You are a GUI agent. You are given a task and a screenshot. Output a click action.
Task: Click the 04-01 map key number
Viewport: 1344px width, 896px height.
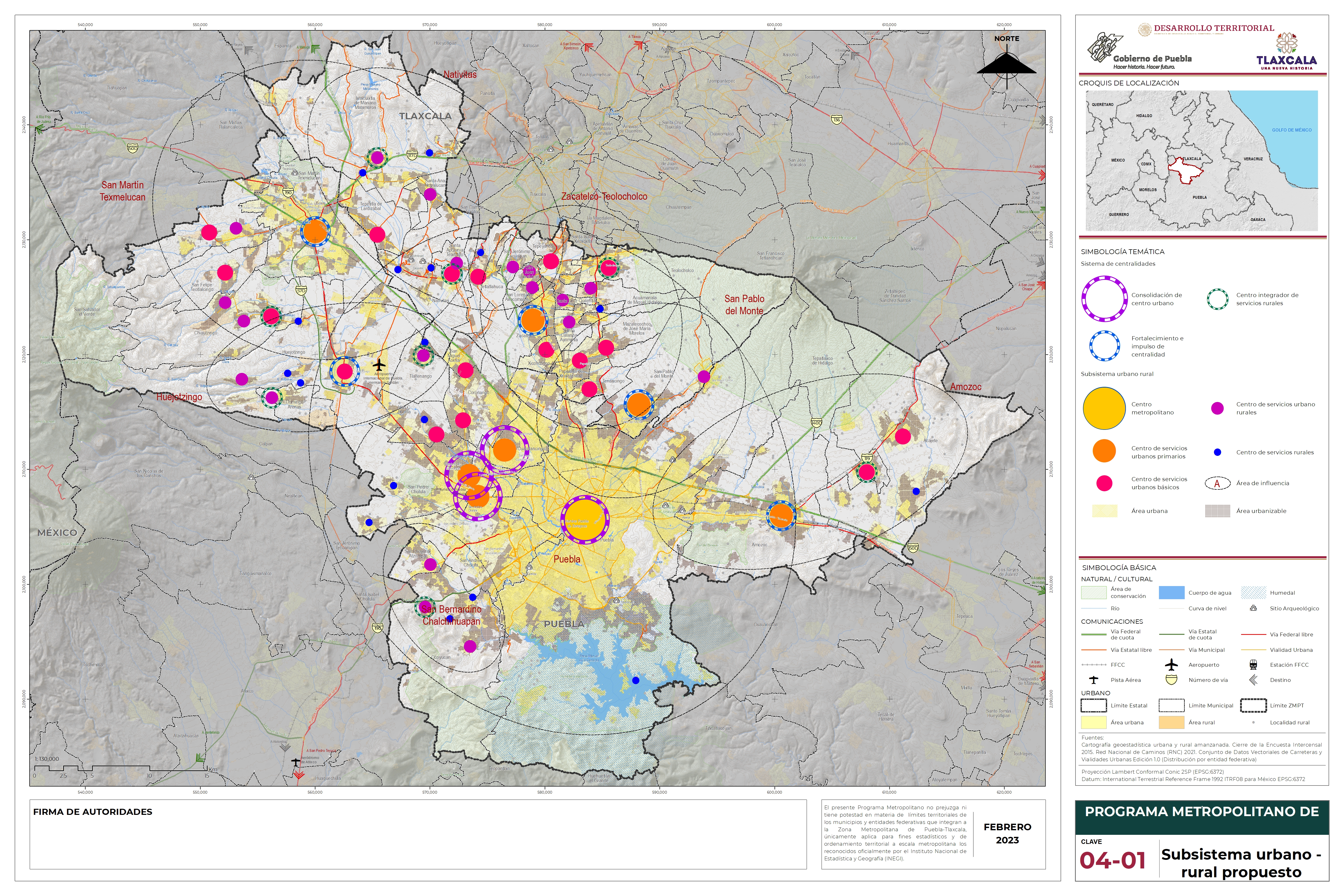click(x=1113, y=860)
